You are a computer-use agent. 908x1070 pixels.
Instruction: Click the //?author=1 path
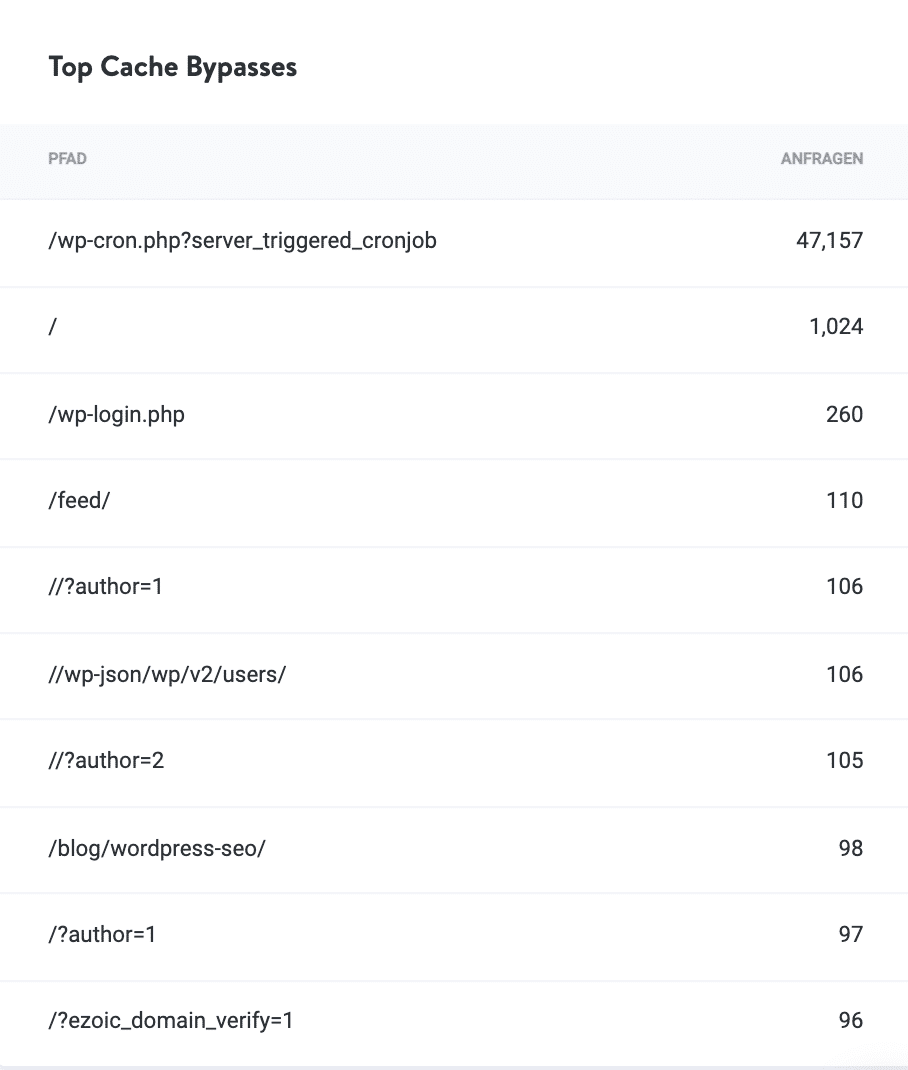[107, 587]
